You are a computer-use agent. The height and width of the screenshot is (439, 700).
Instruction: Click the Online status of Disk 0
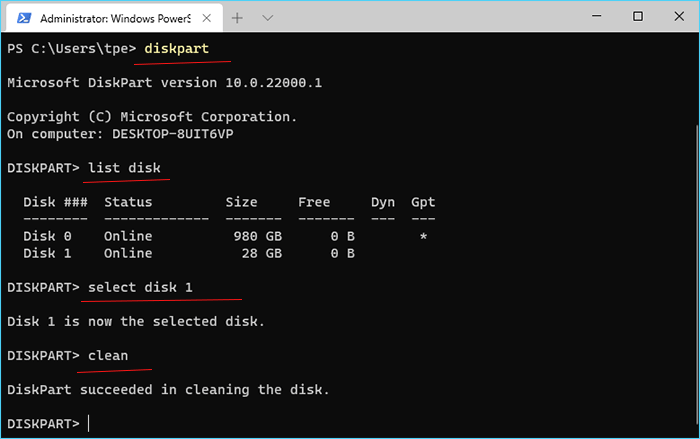[128, 236]
